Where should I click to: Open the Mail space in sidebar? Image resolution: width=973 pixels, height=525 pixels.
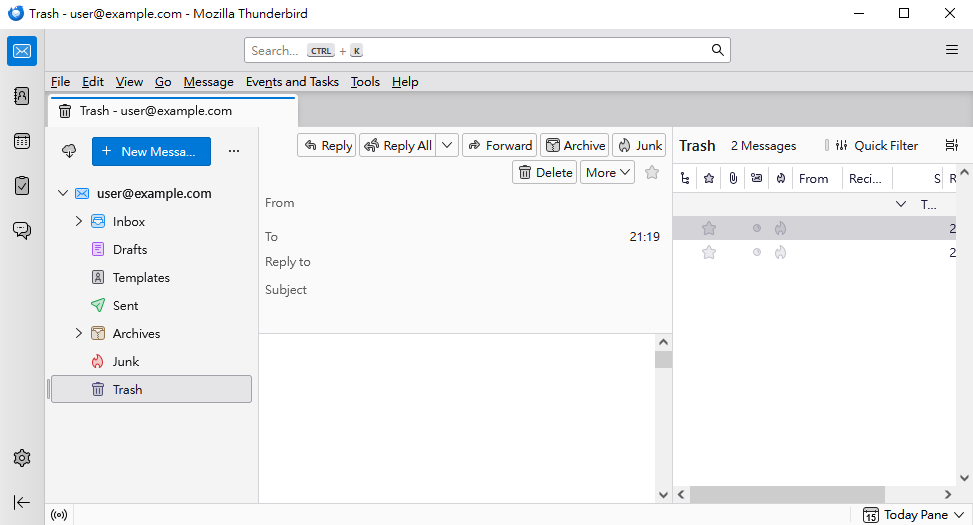click(x=22, y=51)
